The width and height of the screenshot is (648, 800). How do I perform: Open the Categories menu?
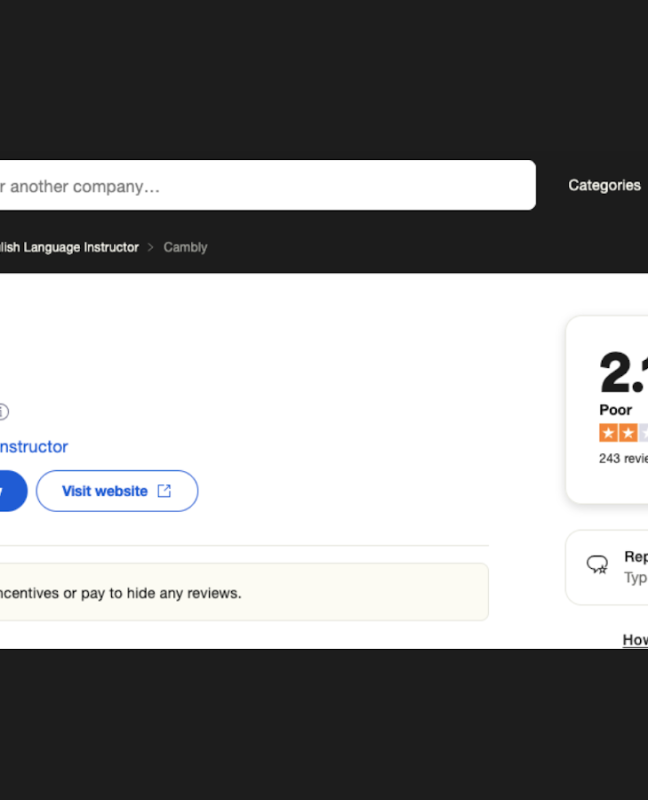pos(605,185)
